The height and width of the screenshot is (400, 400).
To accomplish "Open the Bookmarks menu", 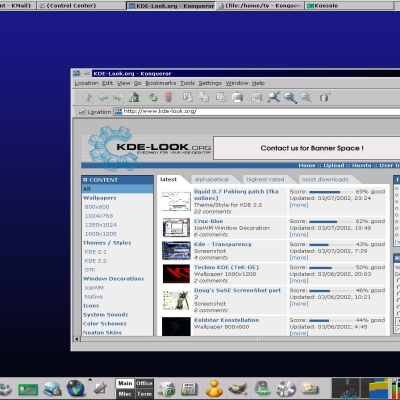I will [161, 83].
